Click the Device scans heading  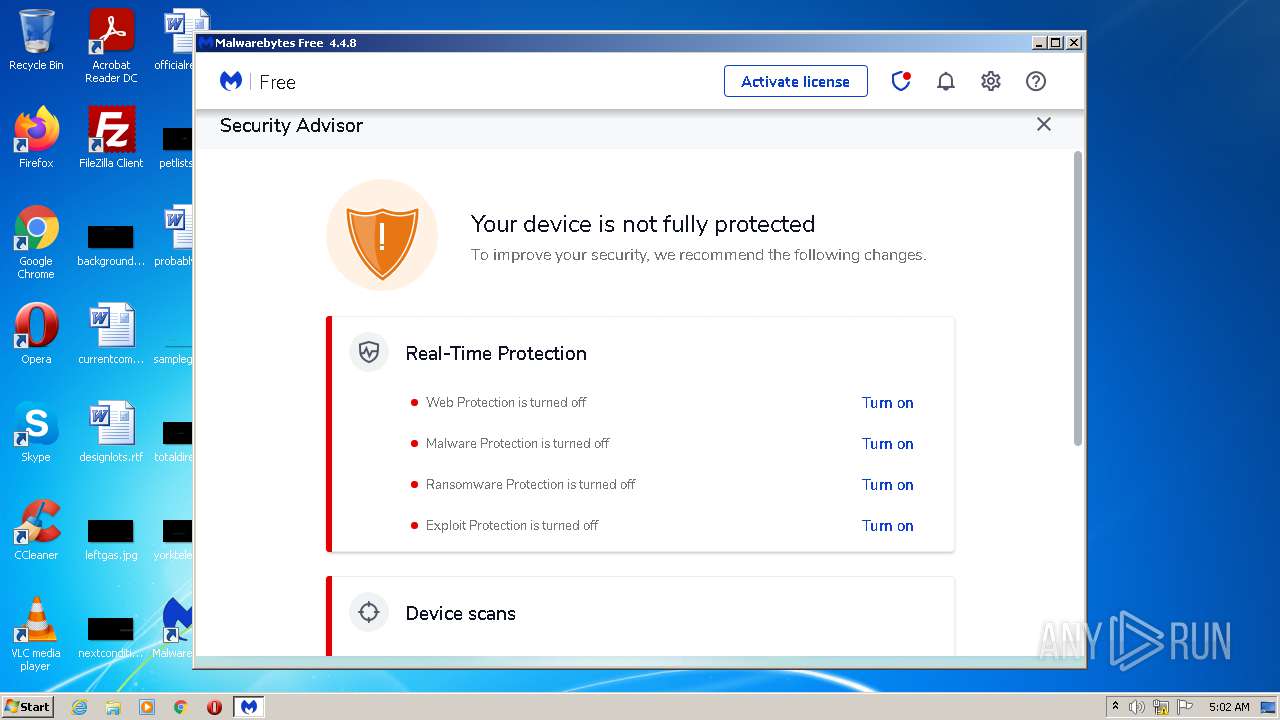461,613
